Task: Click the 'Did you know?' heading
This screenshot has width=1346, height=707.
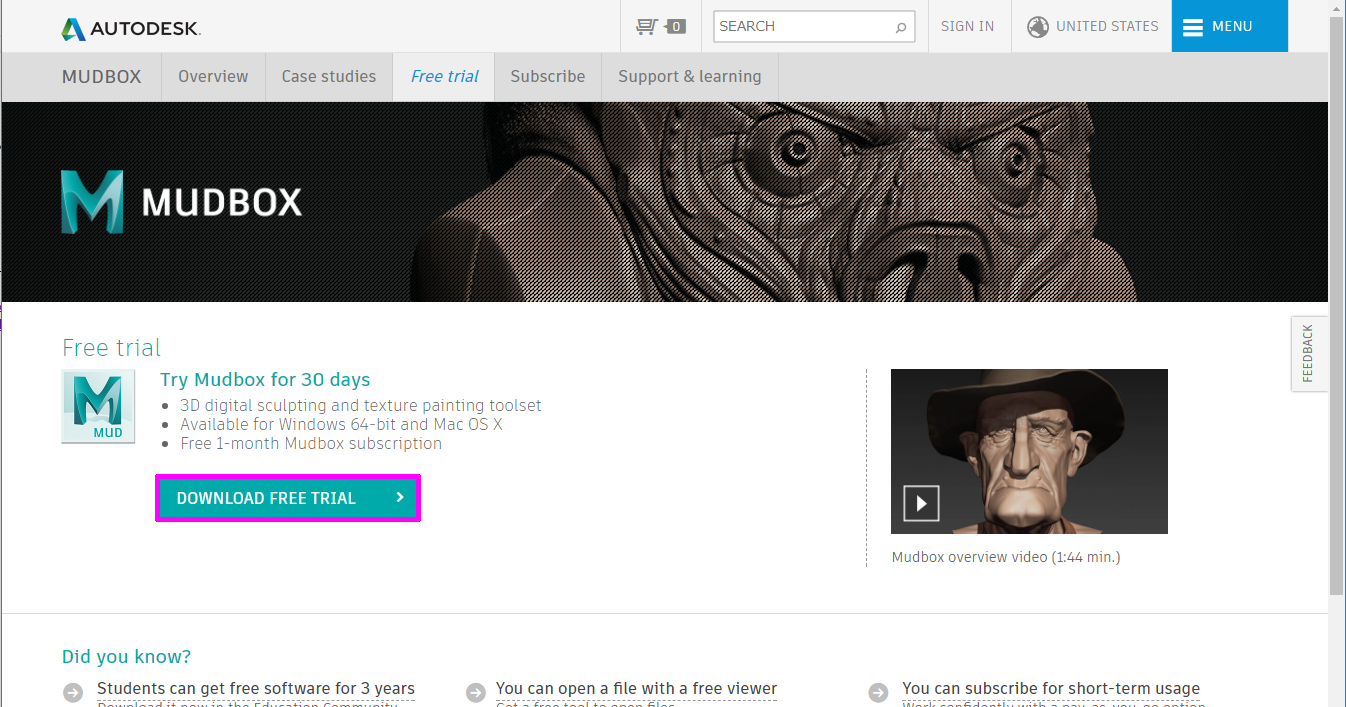Action: 126,656
